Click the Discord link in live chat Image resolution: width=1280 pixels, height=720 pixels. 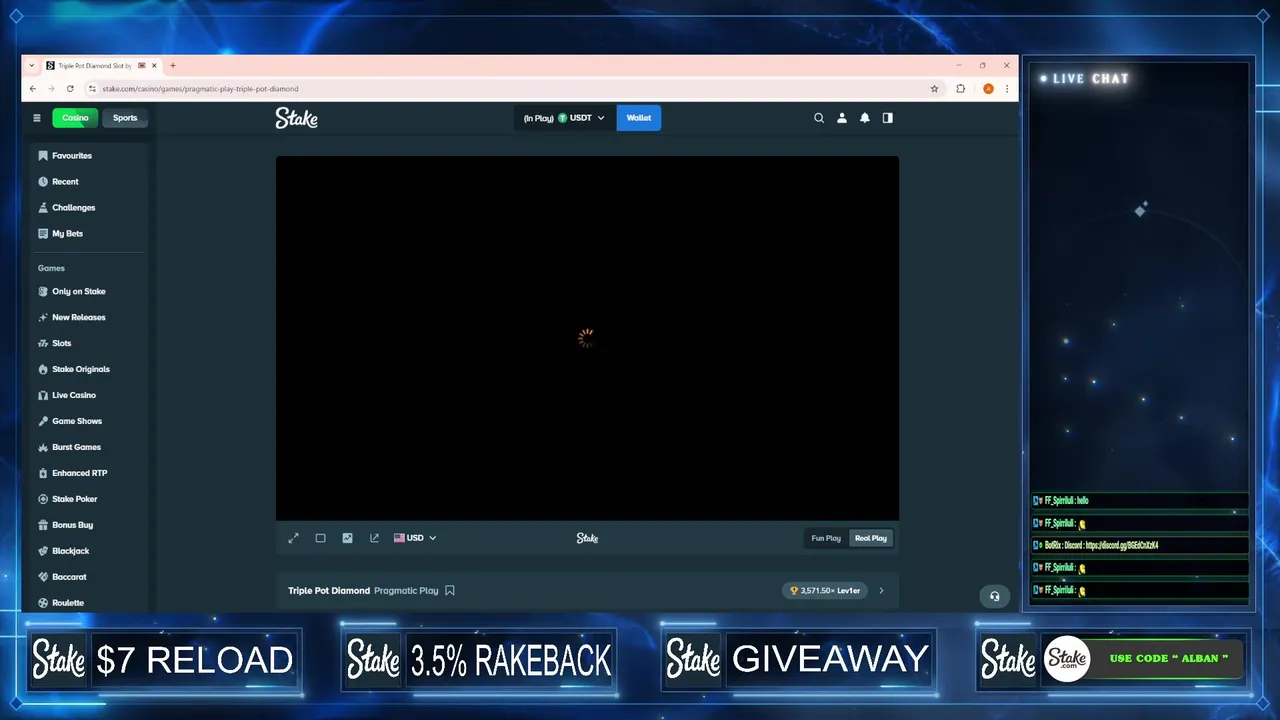(x=1122, y=546)
